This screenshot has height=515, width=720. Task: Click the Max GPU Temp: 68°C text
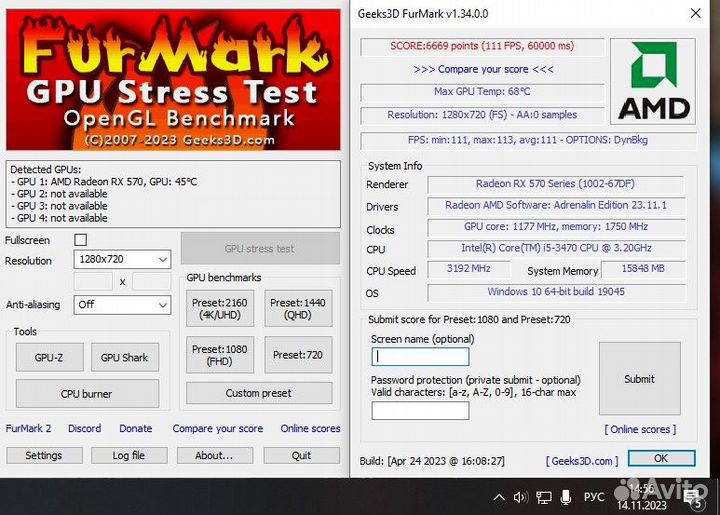click(482, 91)
